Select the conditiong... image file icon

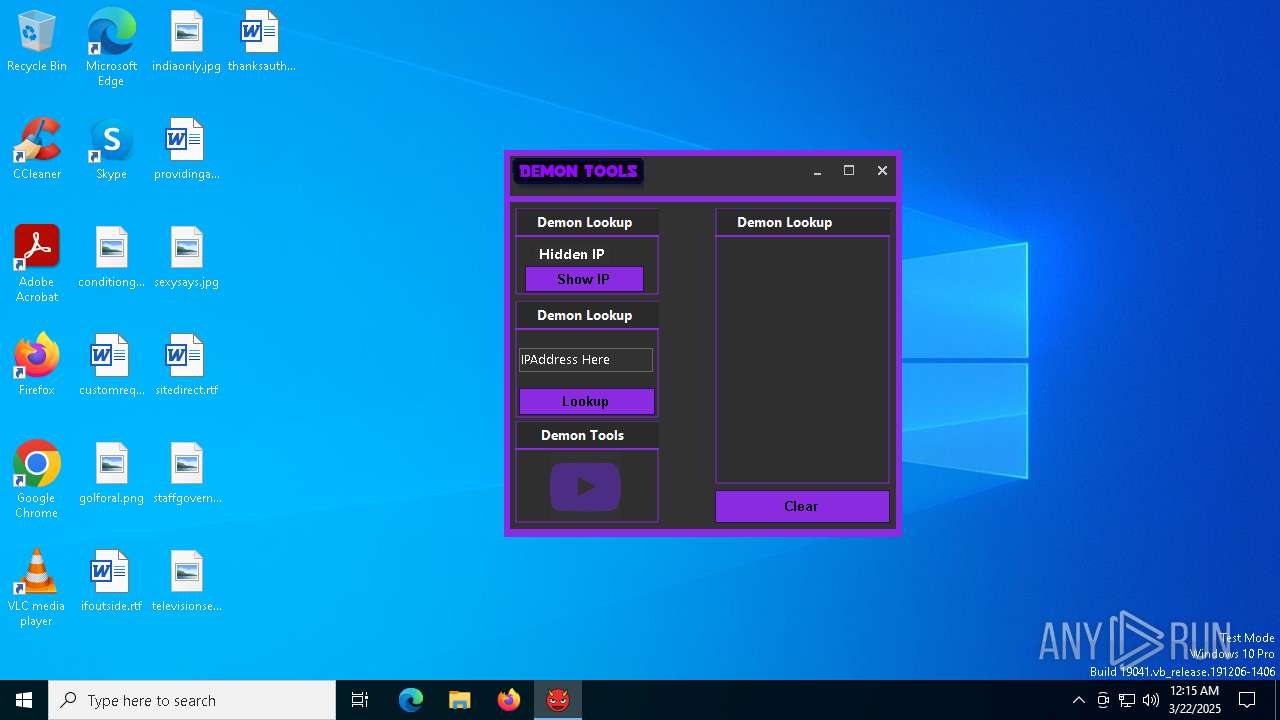click(x=111, y=258)
